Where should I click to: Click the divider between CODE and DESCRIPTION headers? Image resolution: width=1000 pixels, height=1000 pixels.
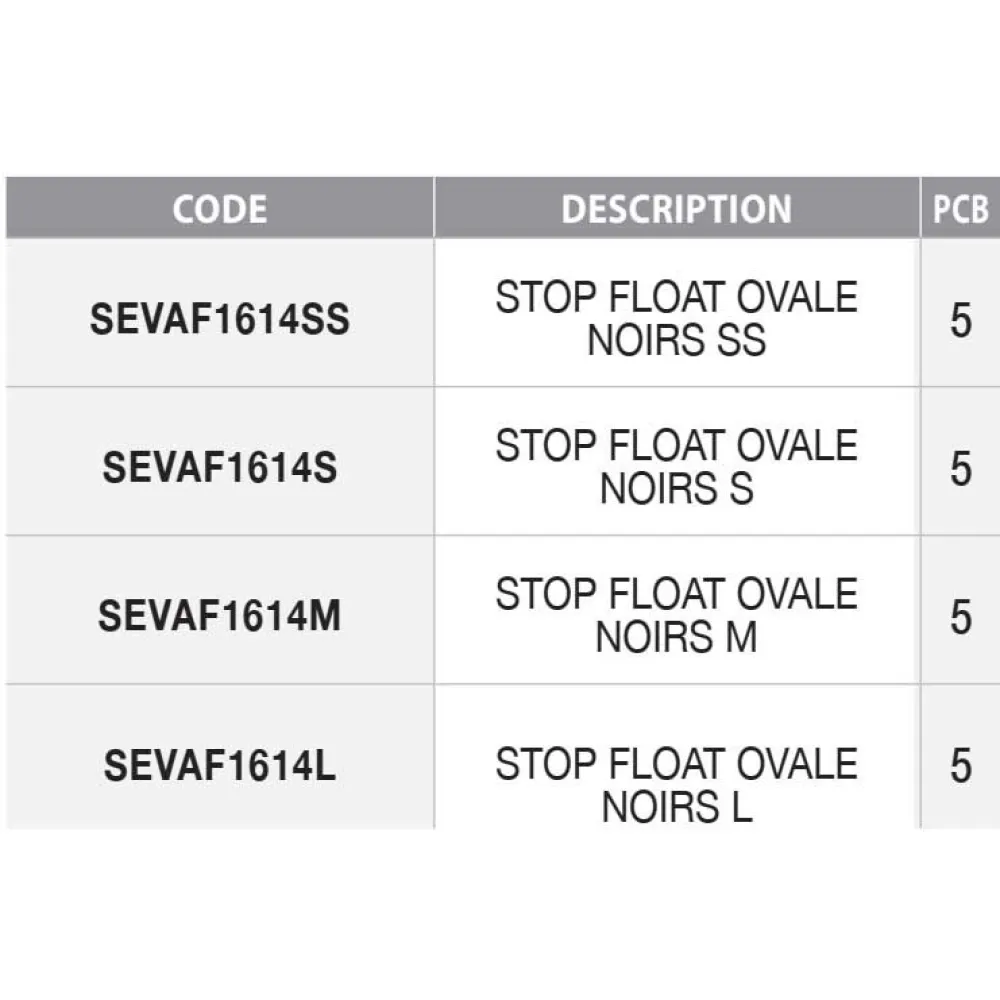point(434,209)
